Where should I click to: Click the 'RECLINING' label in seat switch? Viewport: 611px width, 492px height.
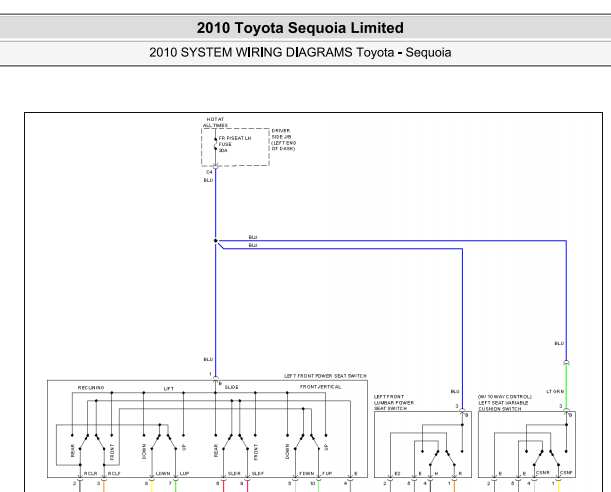[91, 388]
